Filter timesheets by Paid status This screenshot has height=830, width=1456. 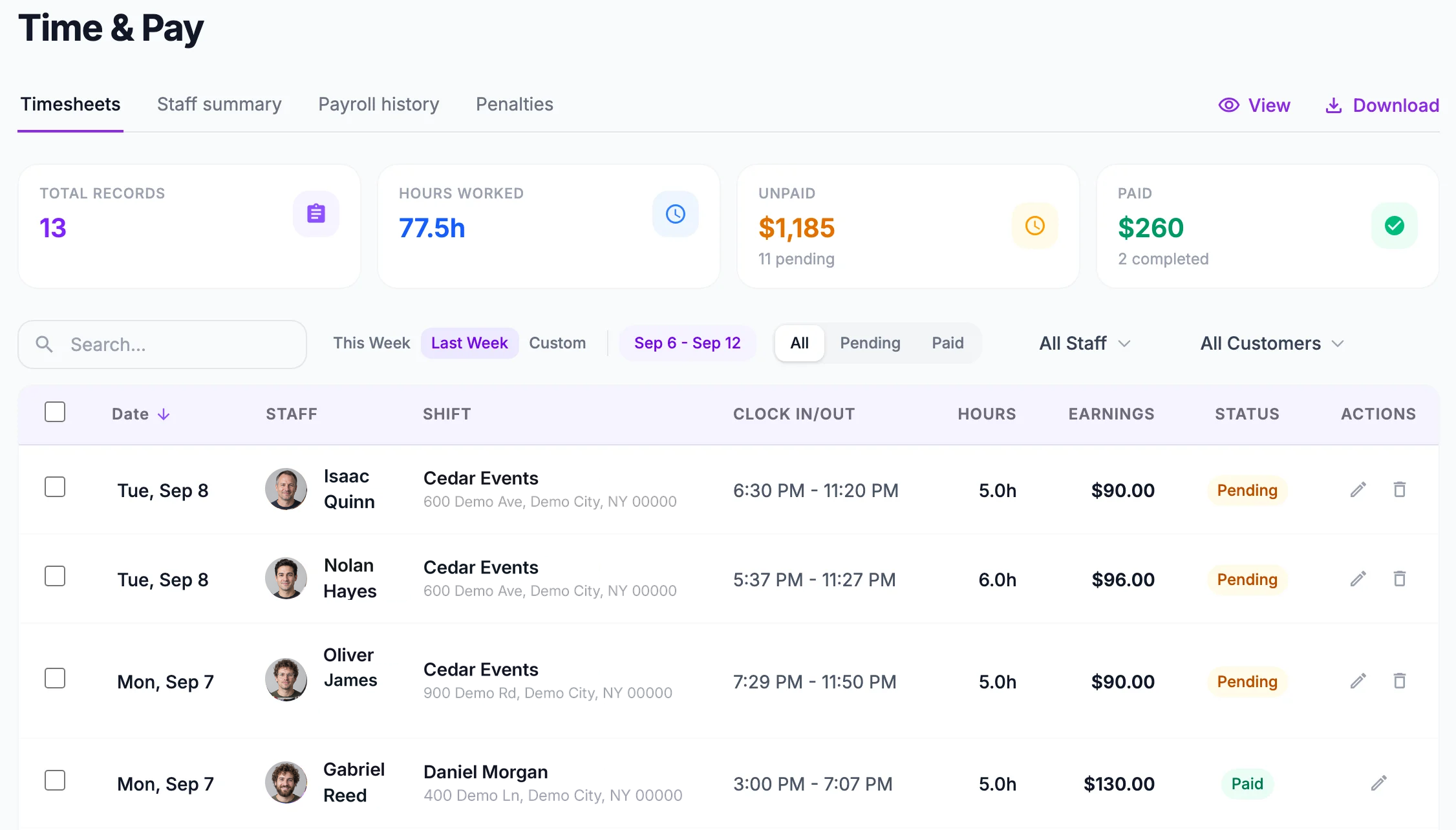(x=948, y=343)
